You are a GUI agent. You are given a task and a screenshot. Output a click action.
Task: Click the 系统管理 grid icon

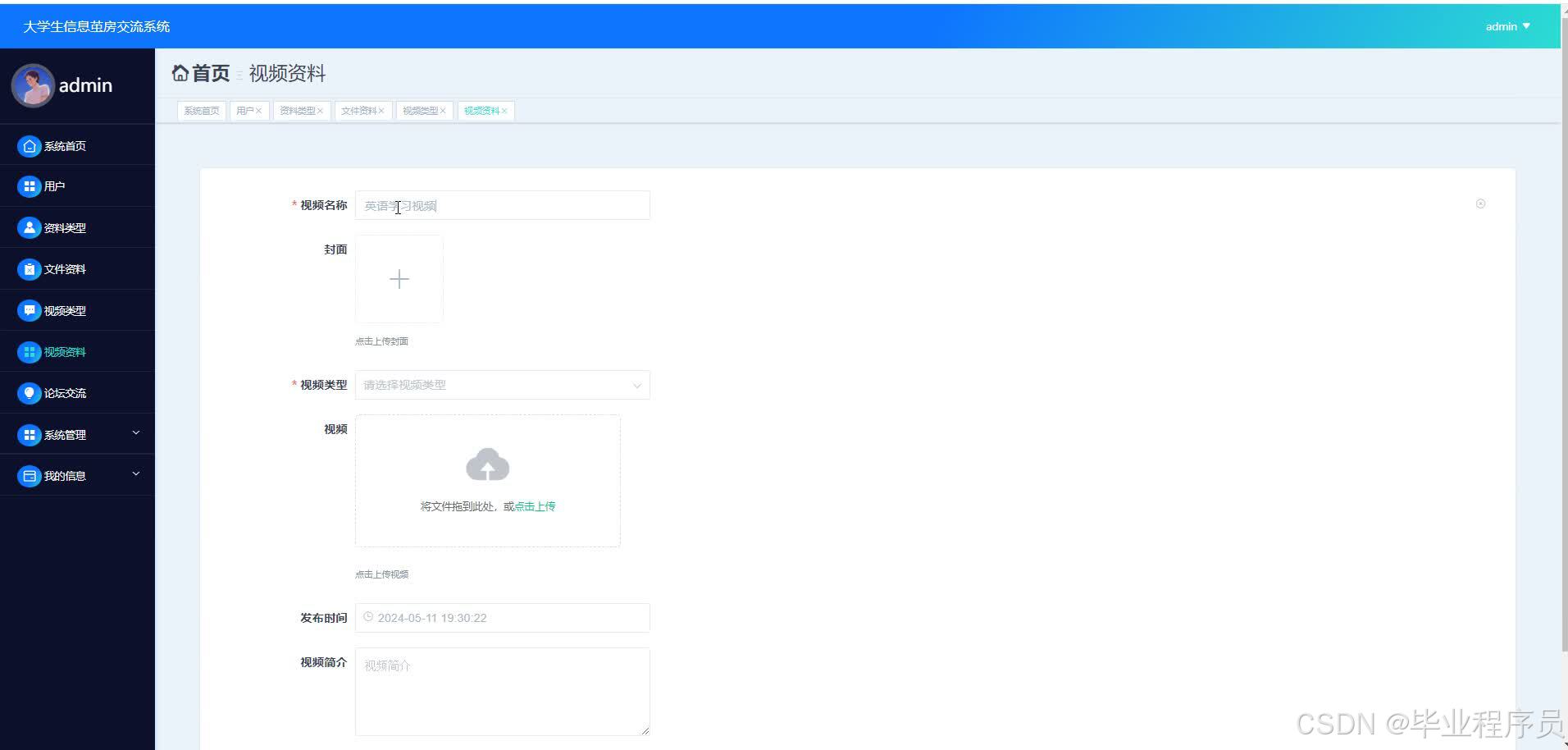(x=30, y=435)
